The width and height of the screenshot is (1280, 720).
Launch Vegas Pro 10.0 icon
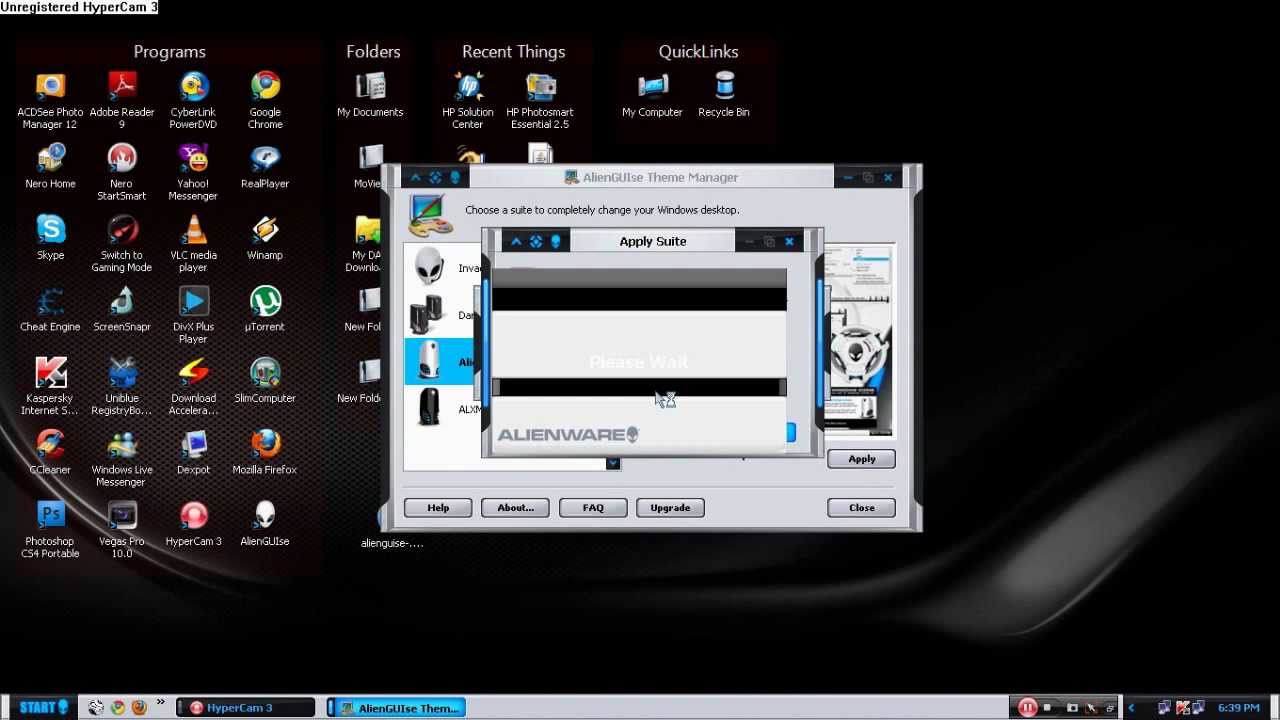pyautogui.click(x=122, y=530)
